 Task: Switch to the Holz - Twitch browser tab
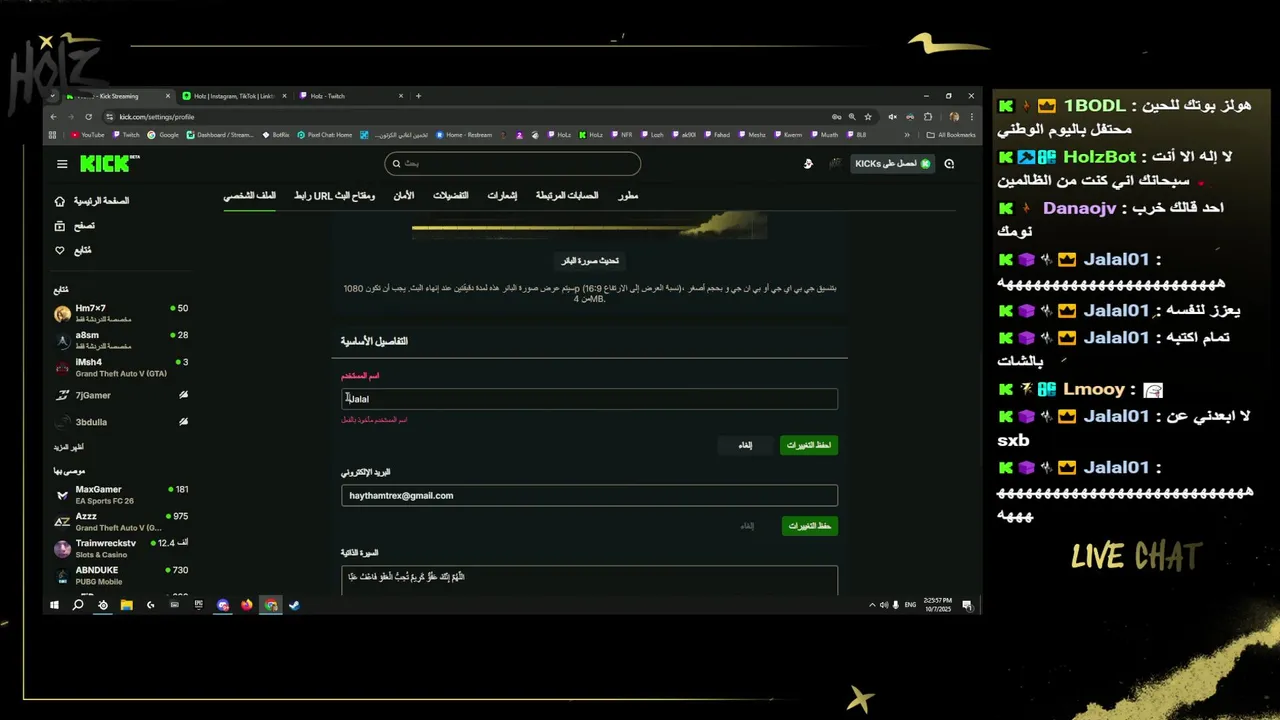pyautogui.click(x=350, y=96)
